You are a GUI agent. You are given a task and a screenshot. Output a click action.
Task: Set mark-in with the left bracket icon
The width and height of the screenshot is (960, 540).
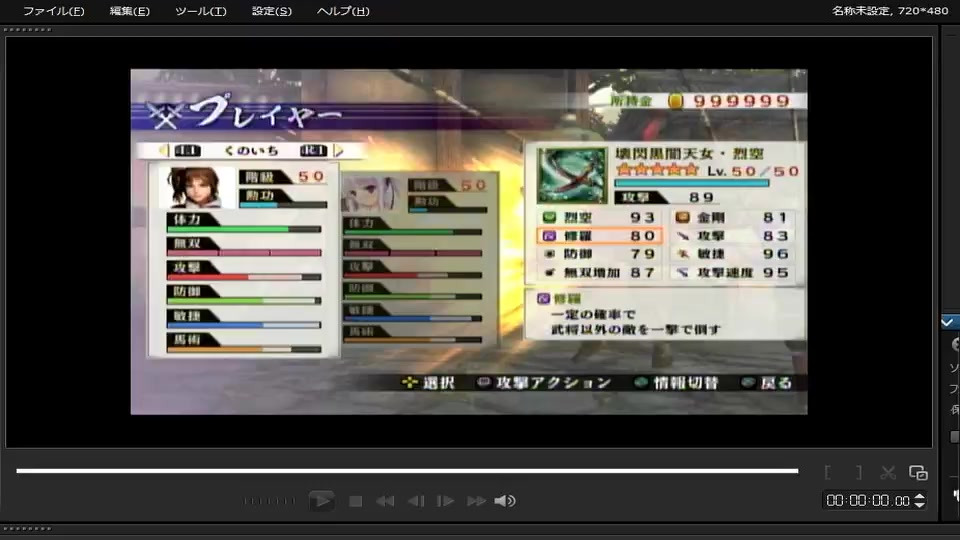[x=828, y=472]
